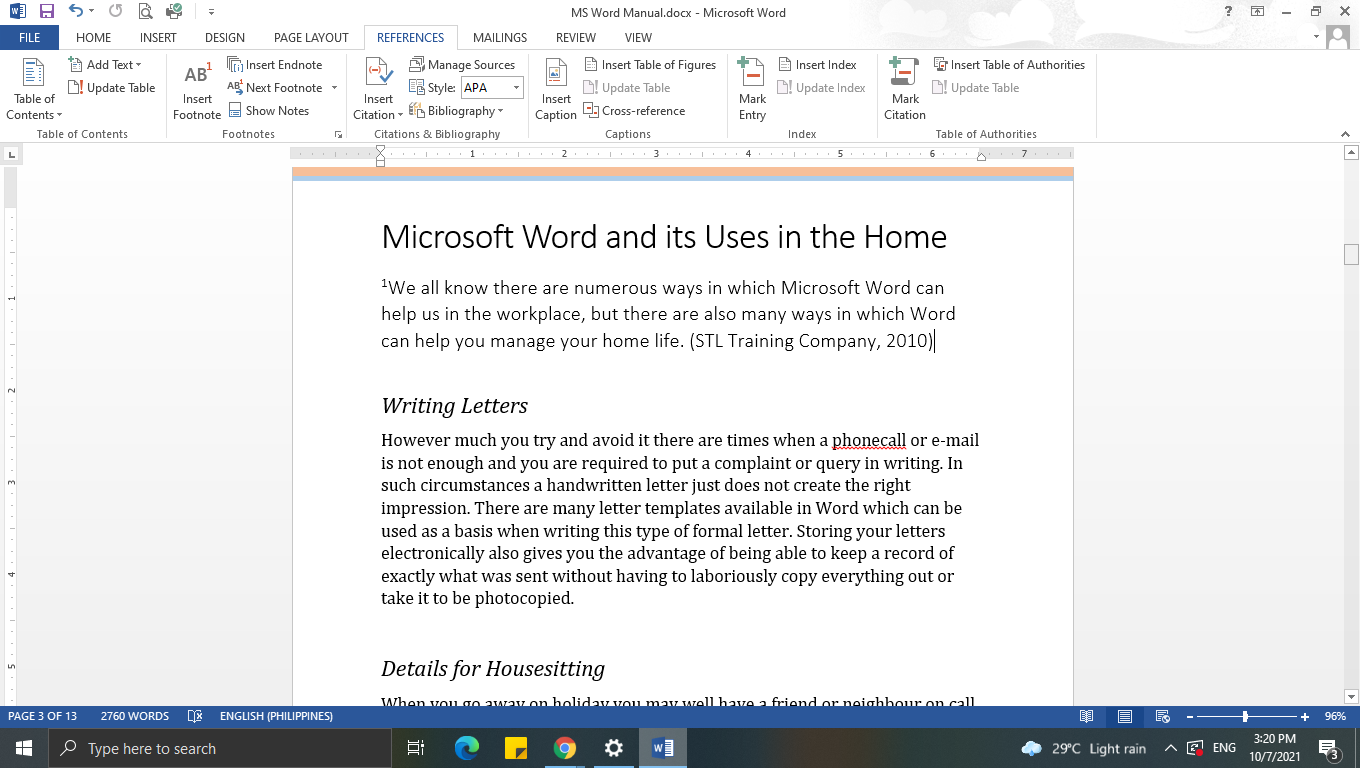The height and width of the screenshot is (768, 1360).
Task: Undo the last action
Action: [75, 12]
